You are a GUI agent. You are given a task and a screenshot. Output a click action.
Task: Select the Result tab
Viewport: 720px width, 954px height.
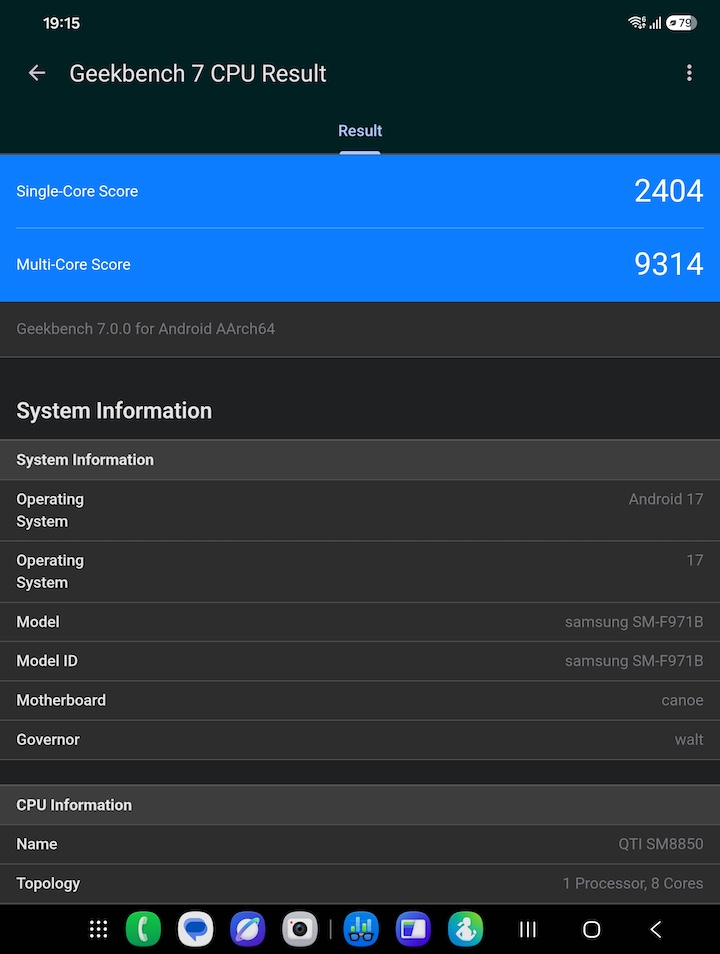click(x=360, y=131)
